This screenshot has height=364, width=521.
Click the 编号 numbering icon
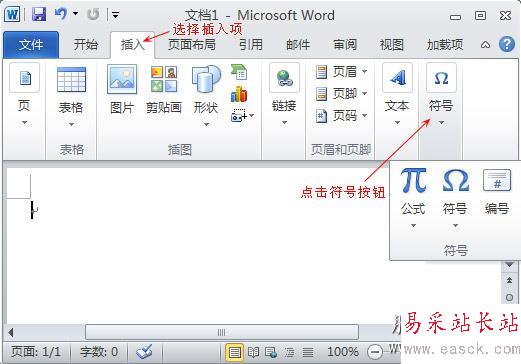[497, 180]
